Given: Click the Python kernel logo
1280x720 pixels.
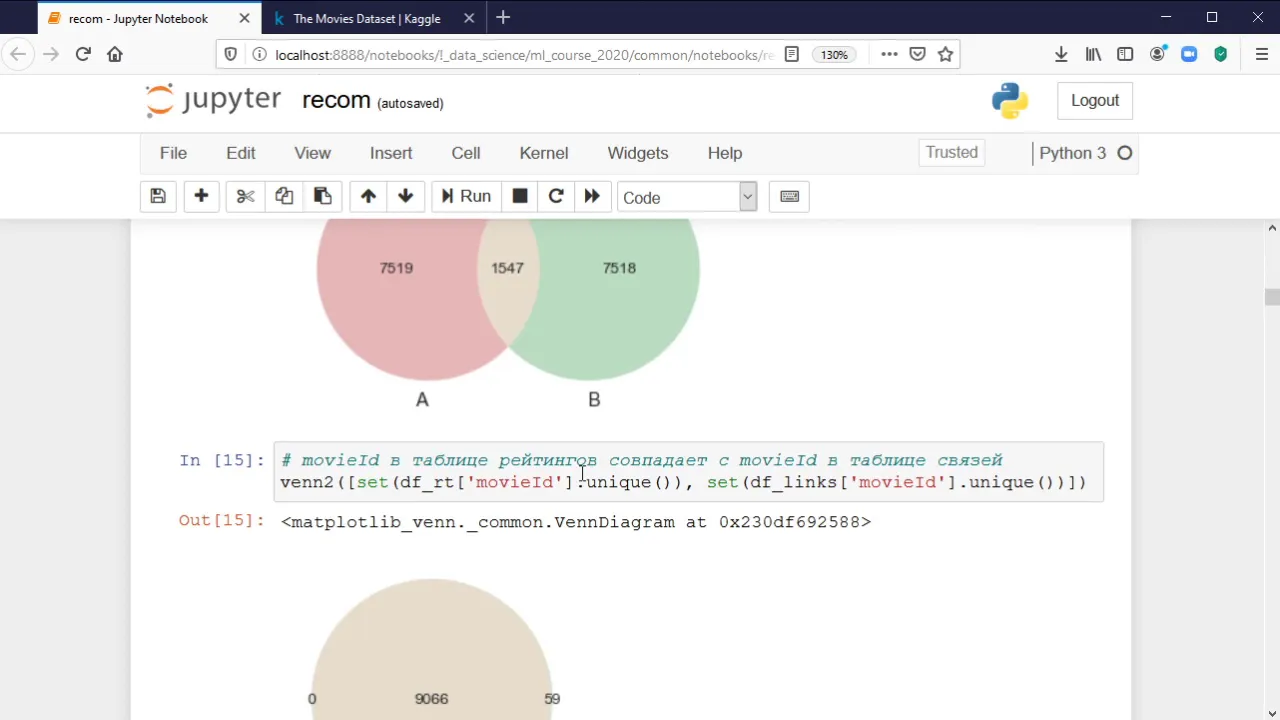Looking at the screenshot, I should pos(1010,101).
